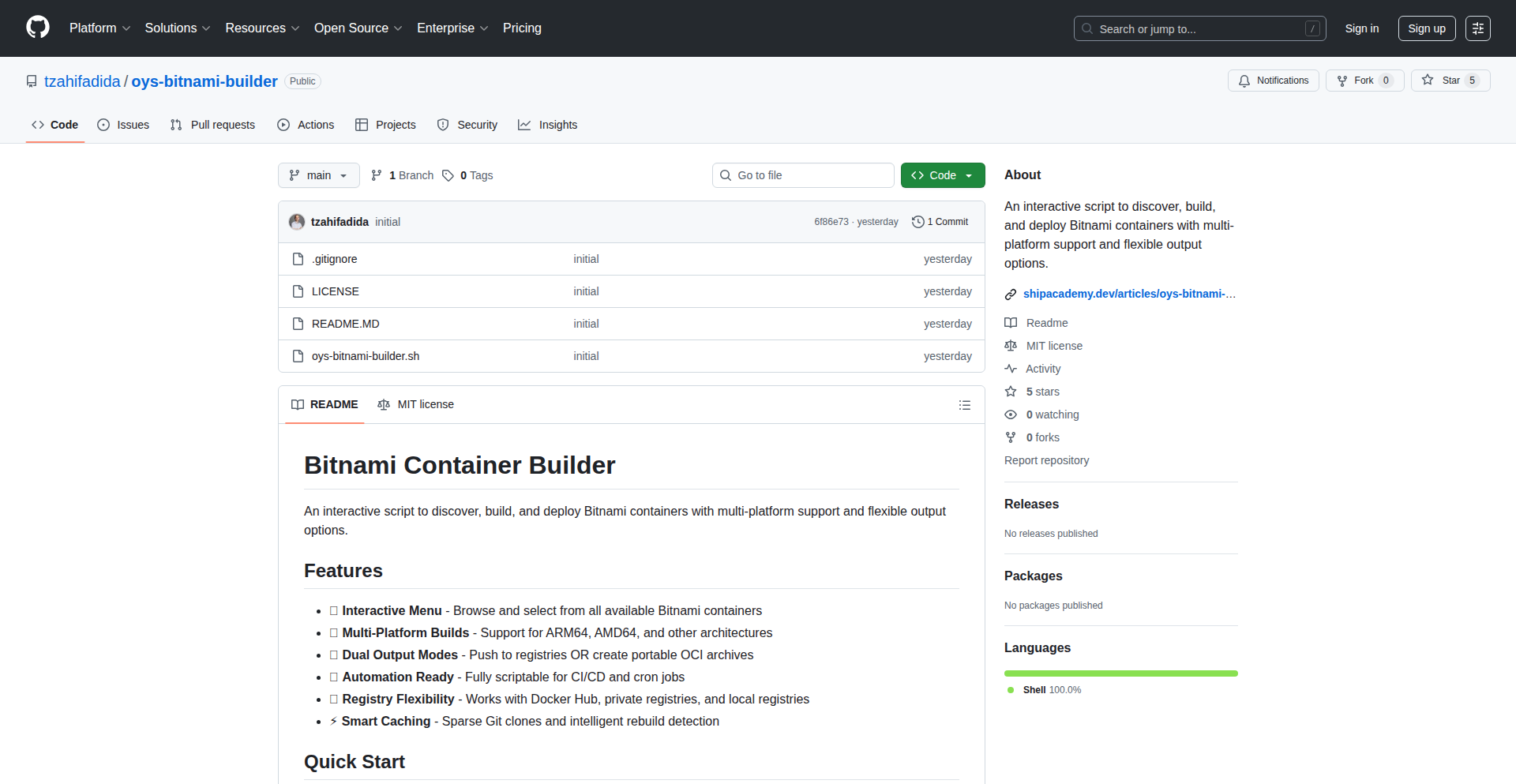This screenshot has width=1516, height=784.
Task: Switch to the Issues tab
Action: (123, 125)
